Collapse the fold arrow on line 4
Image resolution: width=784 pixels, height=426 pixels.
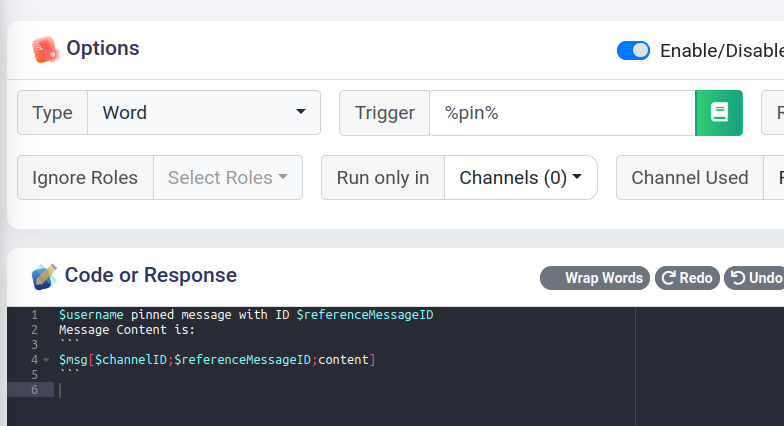pos(46,360)
